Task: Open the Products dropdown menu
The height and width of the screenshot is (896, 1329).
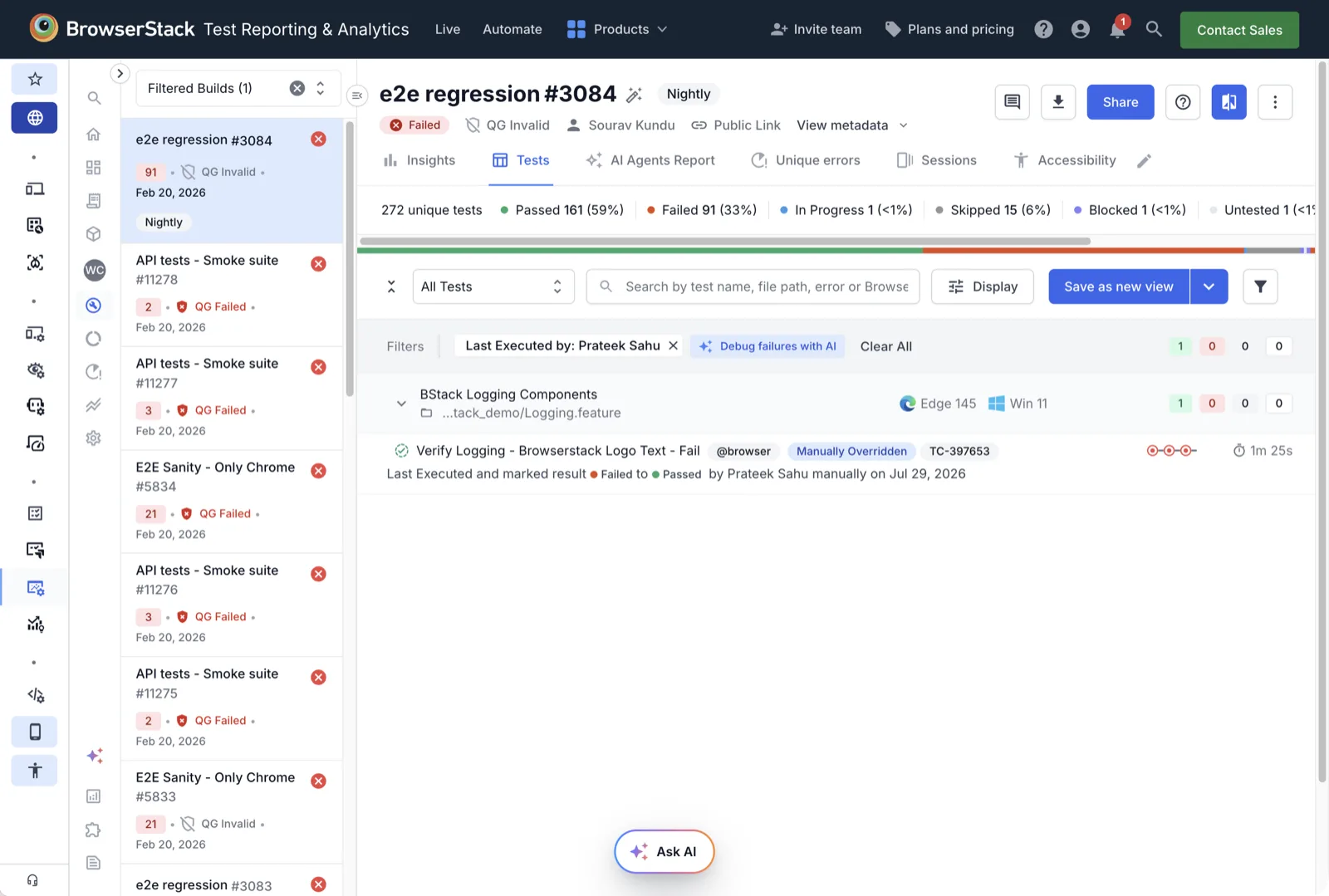Action: coord(617,29)
